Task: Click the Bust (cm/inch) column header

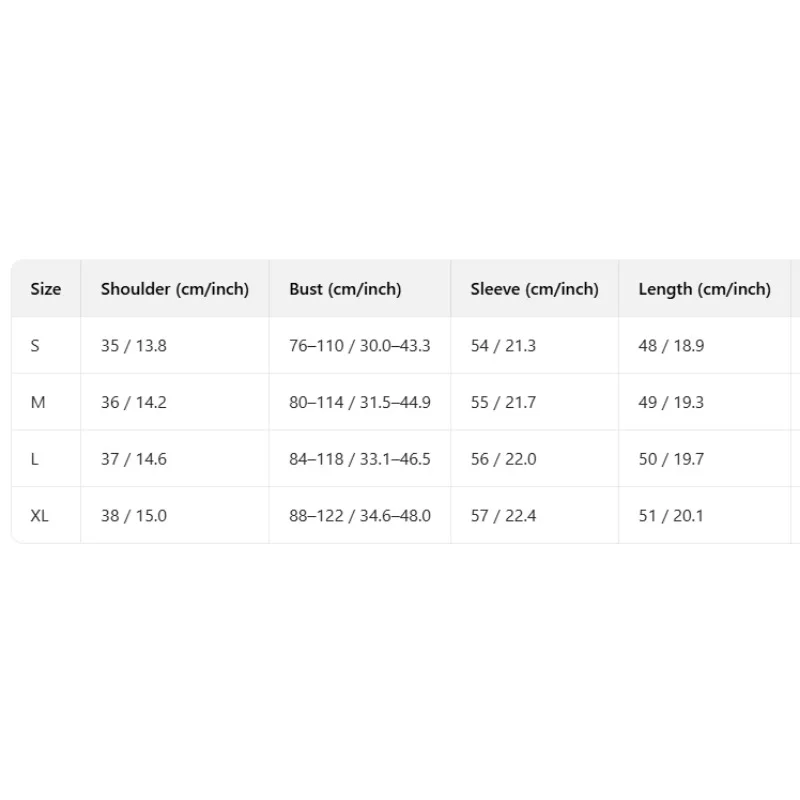Action: tap(345, 289)
